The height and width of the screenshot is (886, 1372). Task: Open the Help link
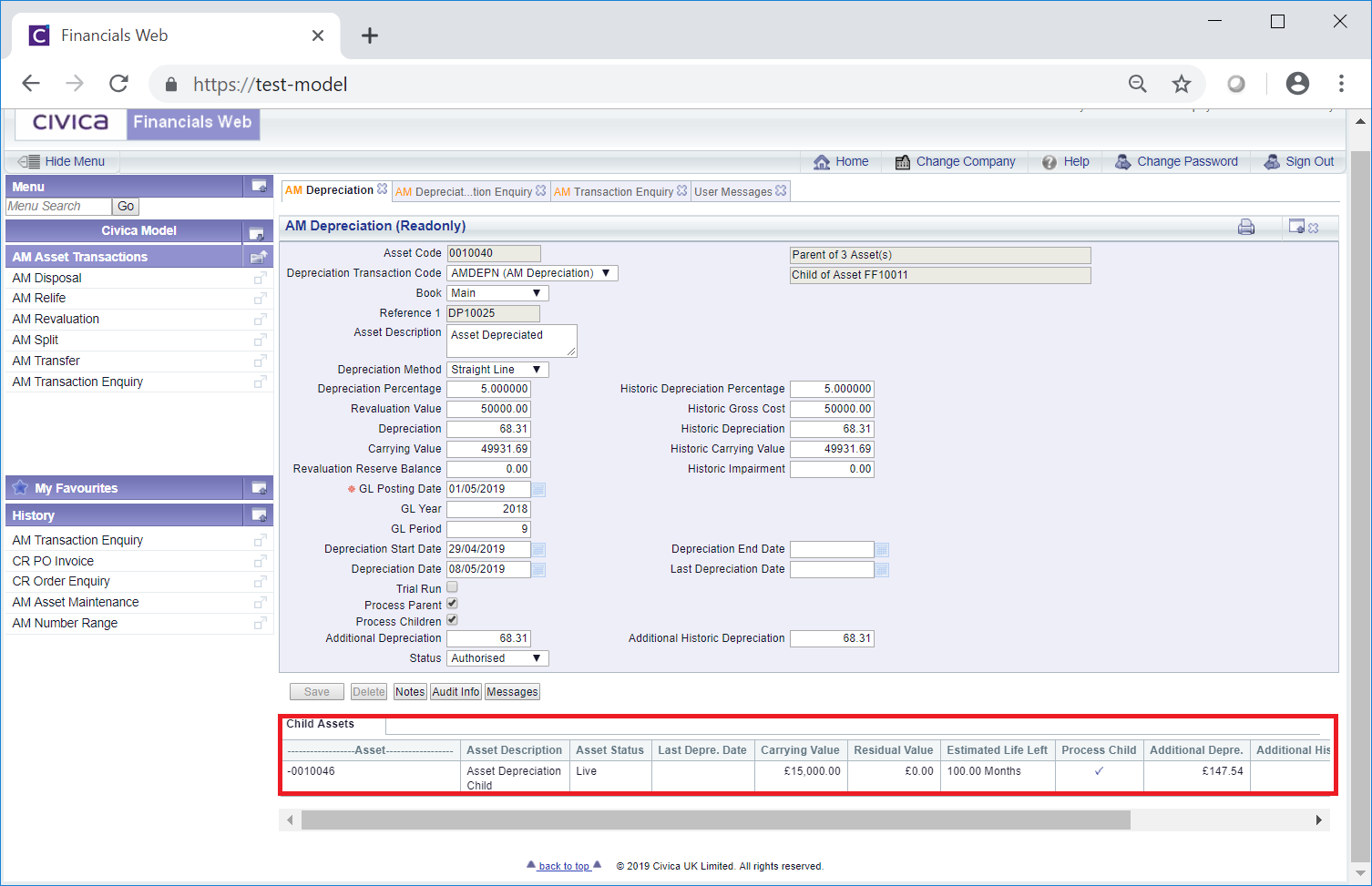(1066, 162)
